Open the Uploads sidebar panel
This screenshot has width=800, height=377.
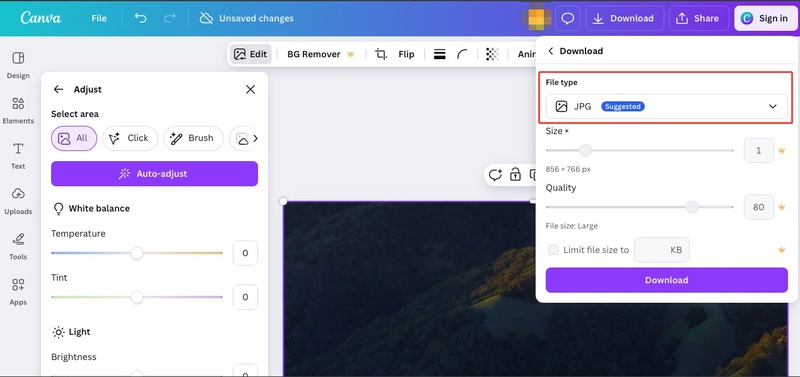(x=18, y=202)
